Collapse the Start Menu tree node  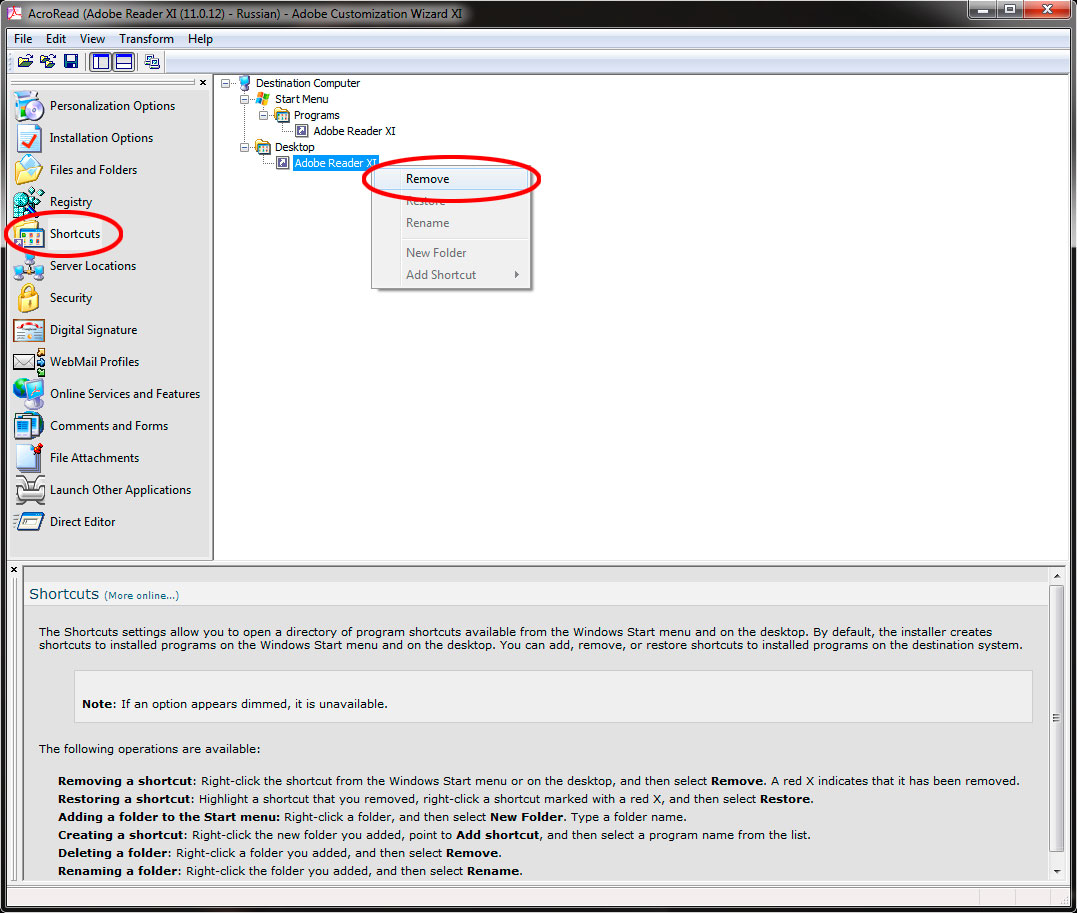245,99
